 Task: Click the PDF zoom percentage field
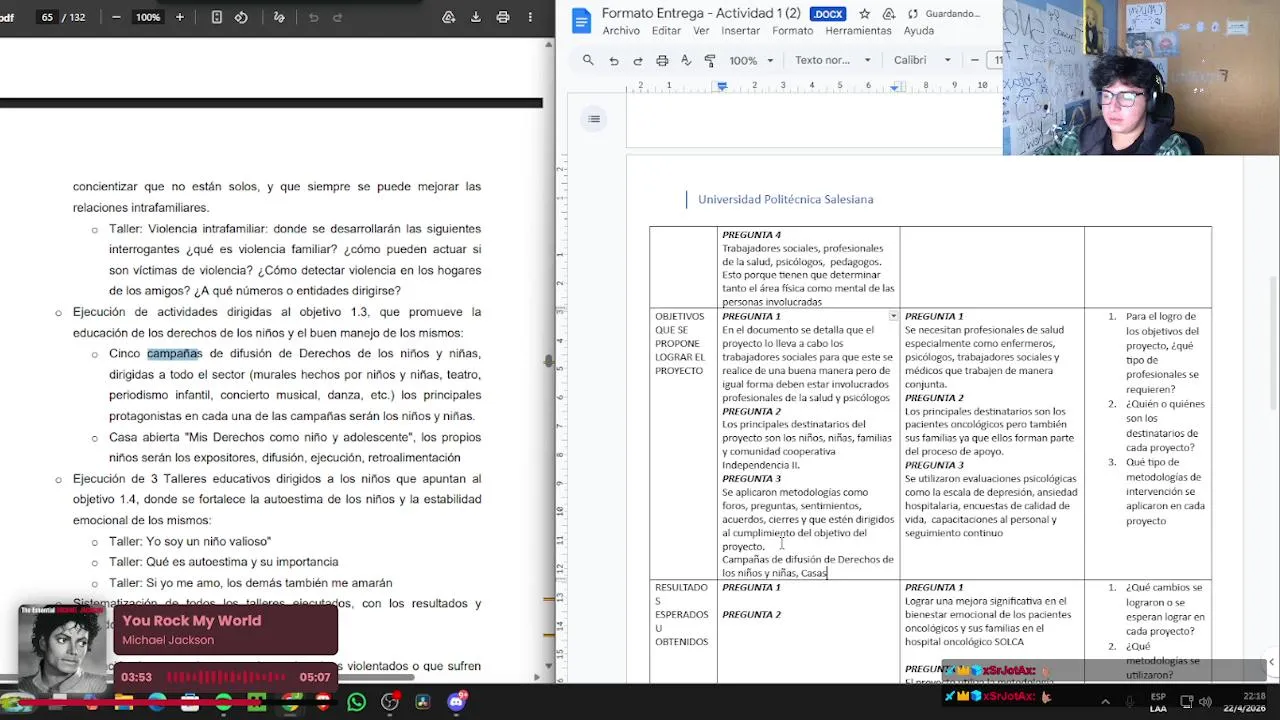click(x=148, y=17)
